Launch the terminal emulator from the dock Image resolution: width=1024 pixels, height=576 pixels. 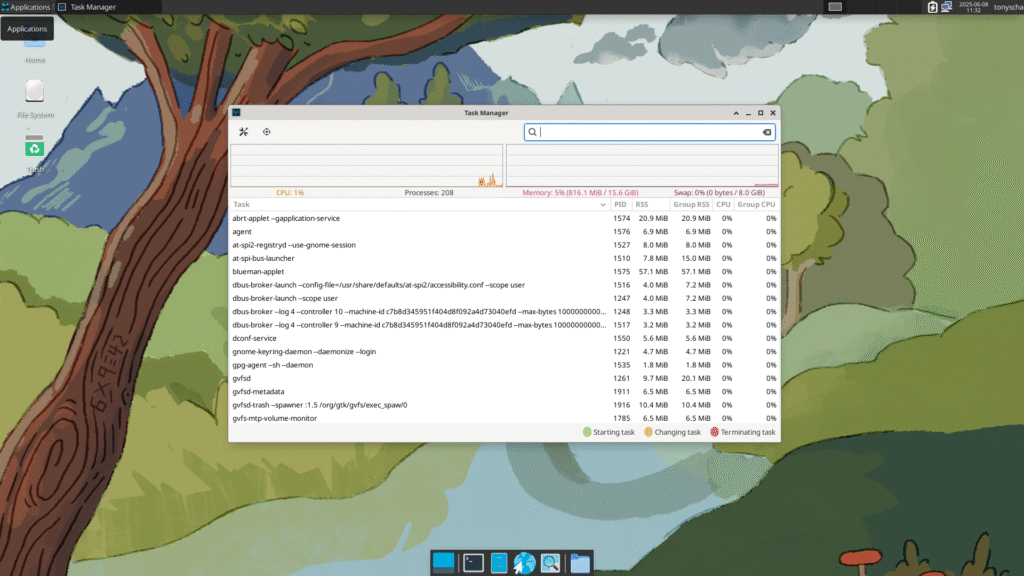pos(473,562)
